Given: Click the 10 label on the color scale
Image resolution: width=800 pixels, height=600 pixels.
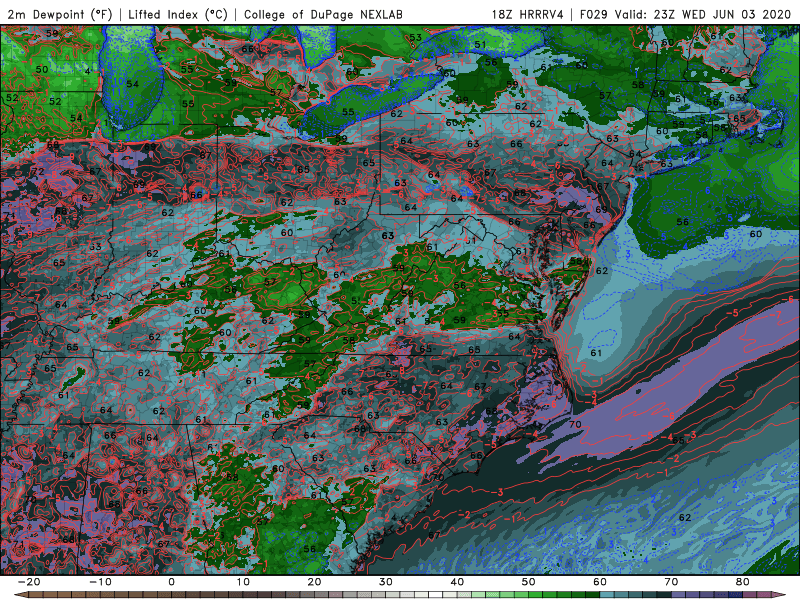Looking at the screenshot, I should tap(243, 582).
